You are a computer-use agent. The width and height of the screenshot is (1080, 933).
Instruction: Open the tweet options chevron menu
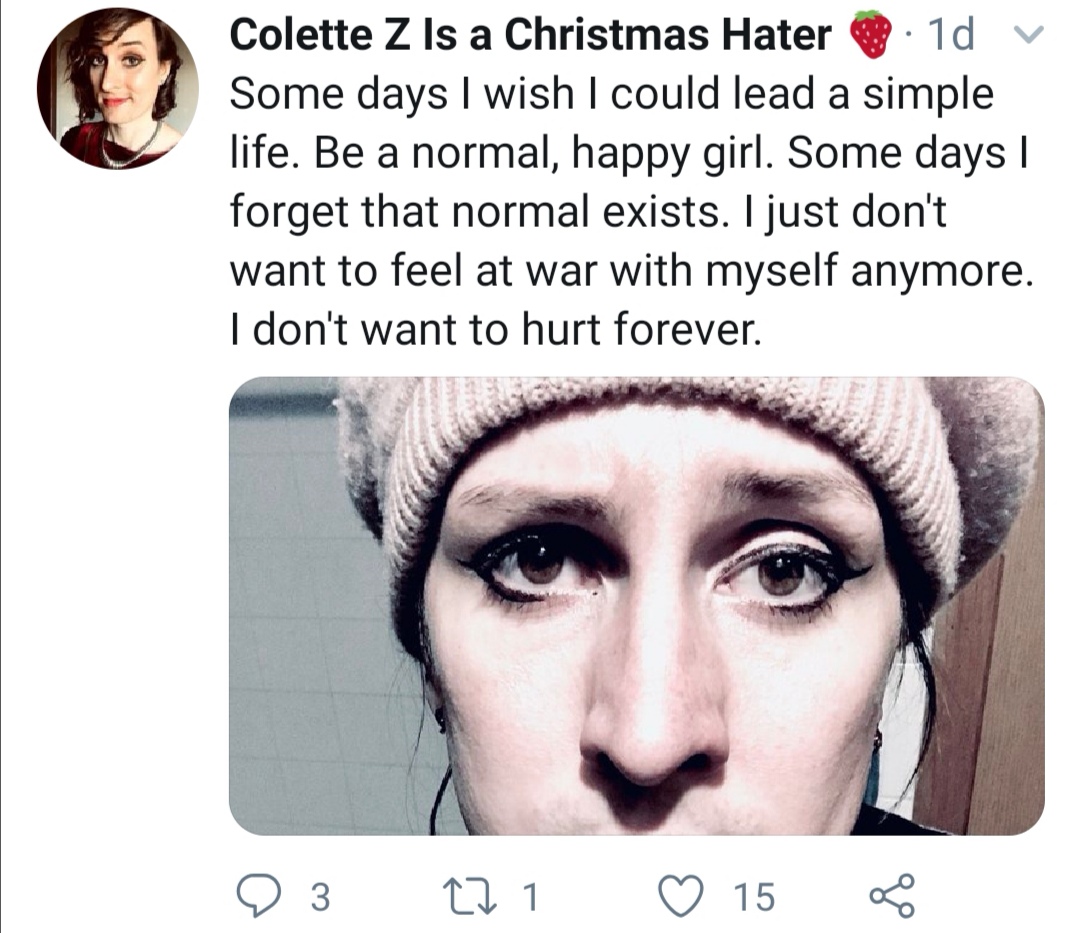coord(1027,37)
